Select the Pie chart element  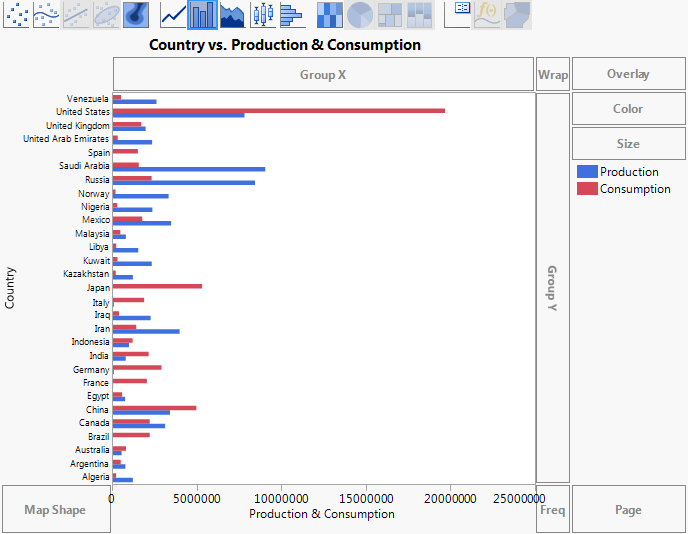click(x=359, y=14)
